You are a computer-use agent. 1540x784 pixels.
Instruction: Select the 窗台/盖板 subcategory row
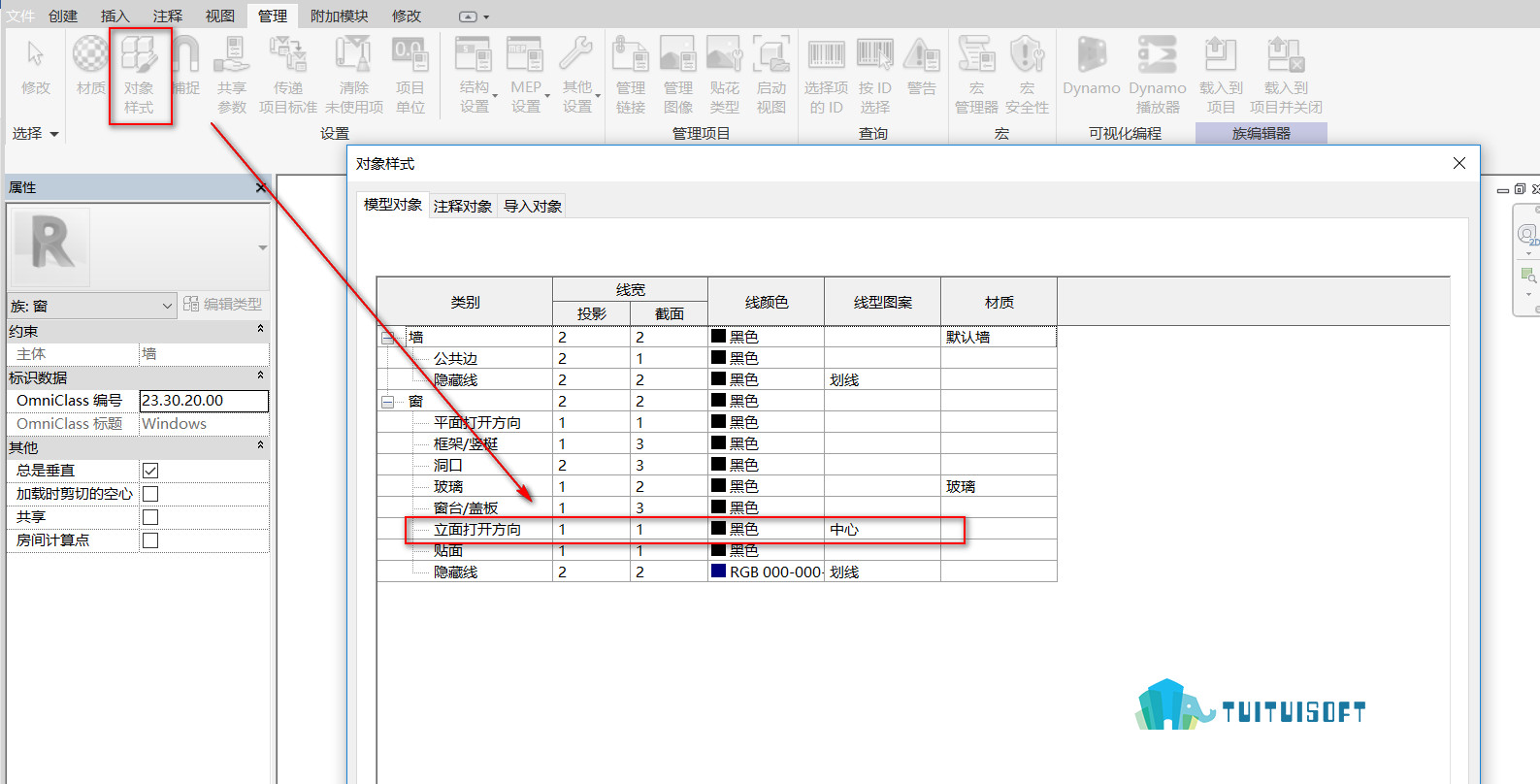click(716, 508)
